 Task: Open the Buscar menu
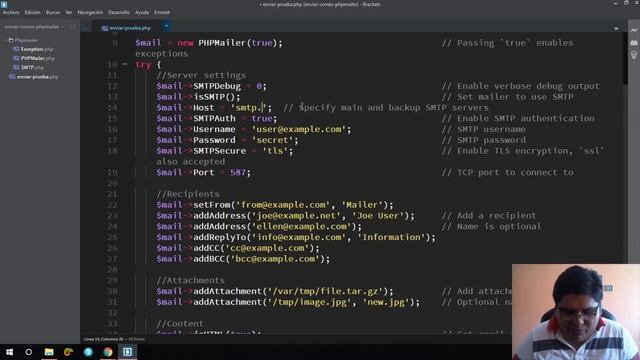[x=53, y=12]
